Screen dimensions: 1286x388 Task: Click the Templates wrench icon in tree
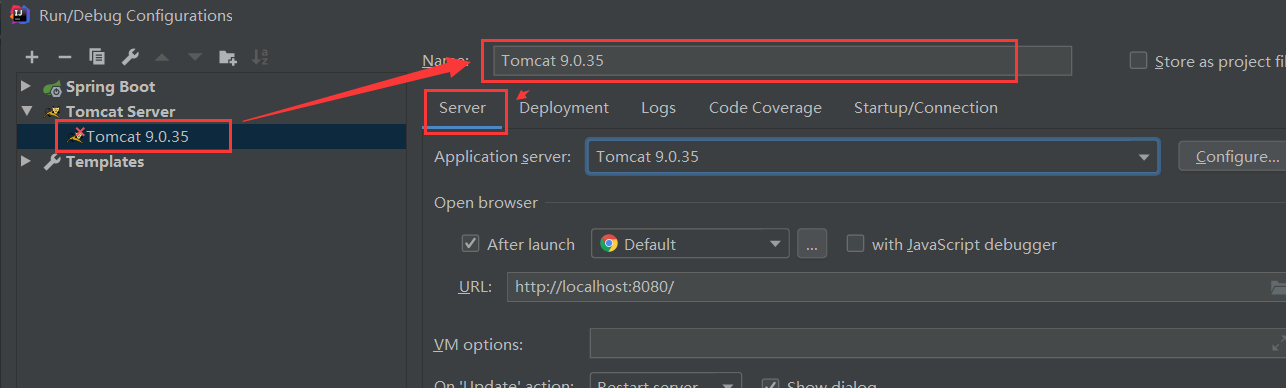coord(52,162)
